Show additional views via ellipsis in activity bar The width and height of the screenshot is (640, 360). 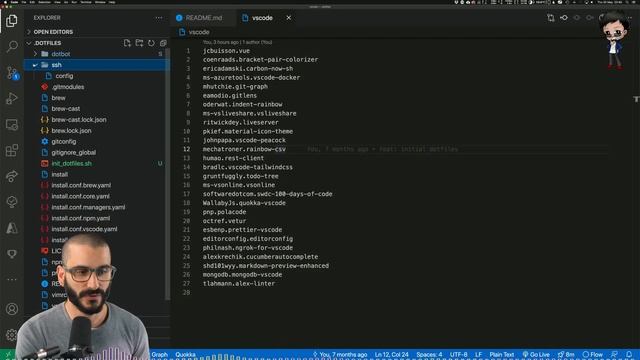coord(12,280)
